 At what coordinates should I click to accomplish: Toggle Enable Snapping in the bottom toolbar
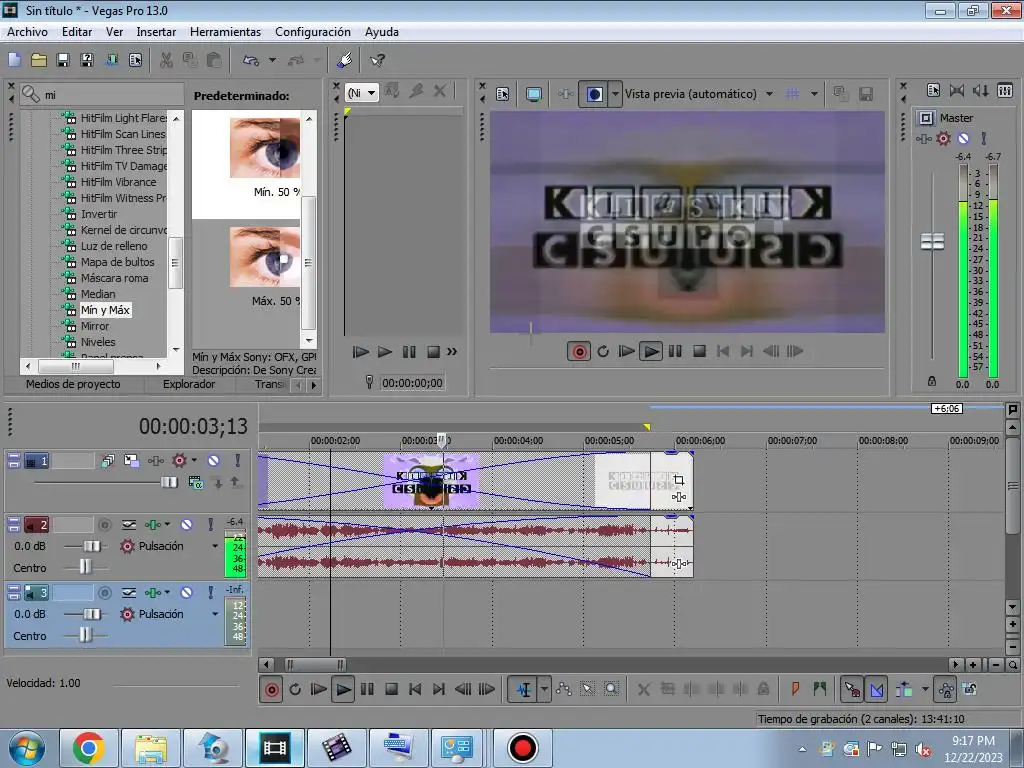852,689
